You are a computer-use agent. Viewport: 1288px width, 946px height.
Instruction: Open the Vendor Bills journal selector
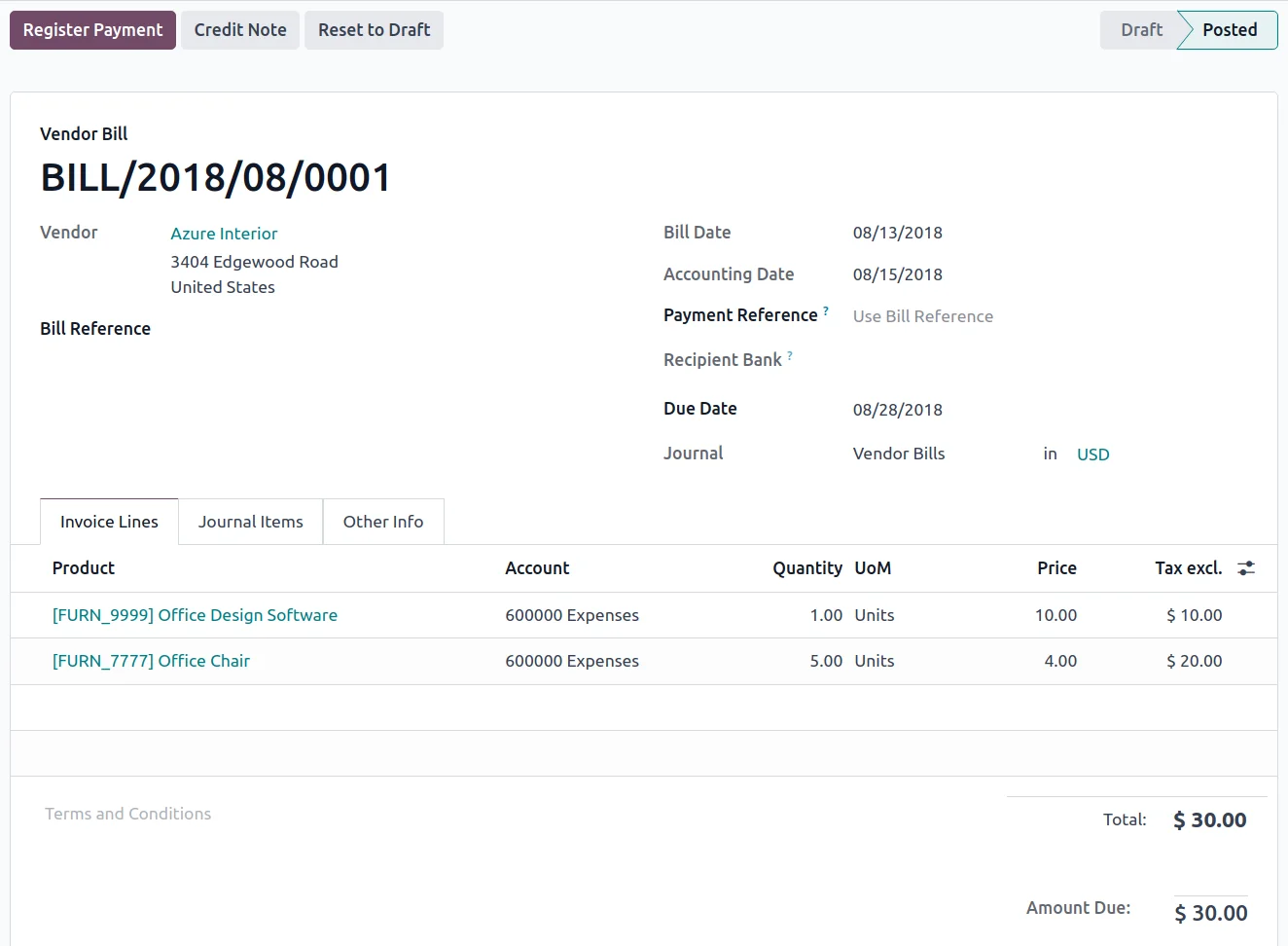(x=898, y=453)
